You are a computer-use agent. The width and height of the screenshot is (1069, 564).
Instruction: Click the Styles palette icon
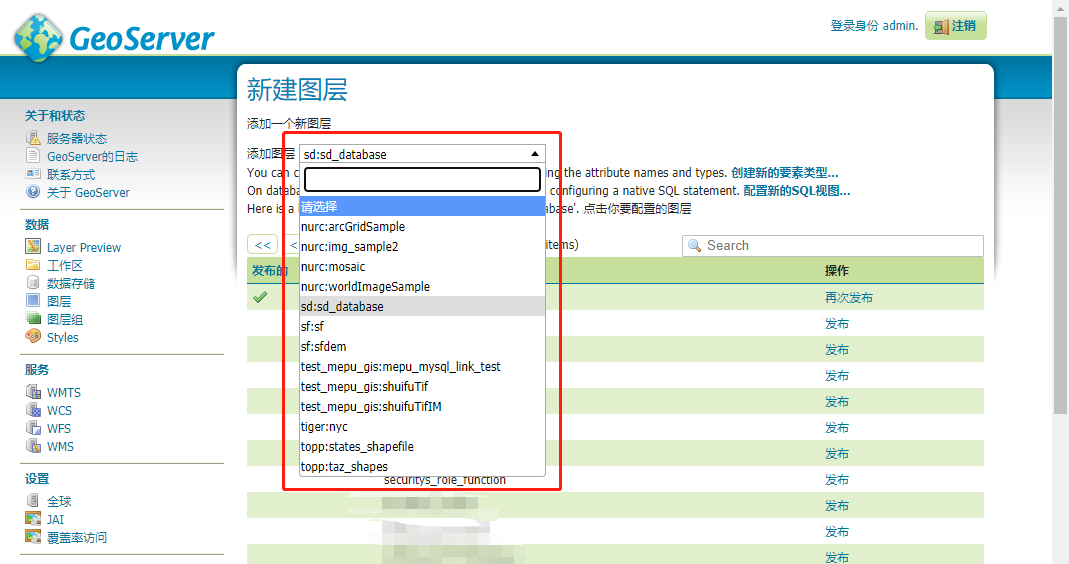[x=33, y=336]
